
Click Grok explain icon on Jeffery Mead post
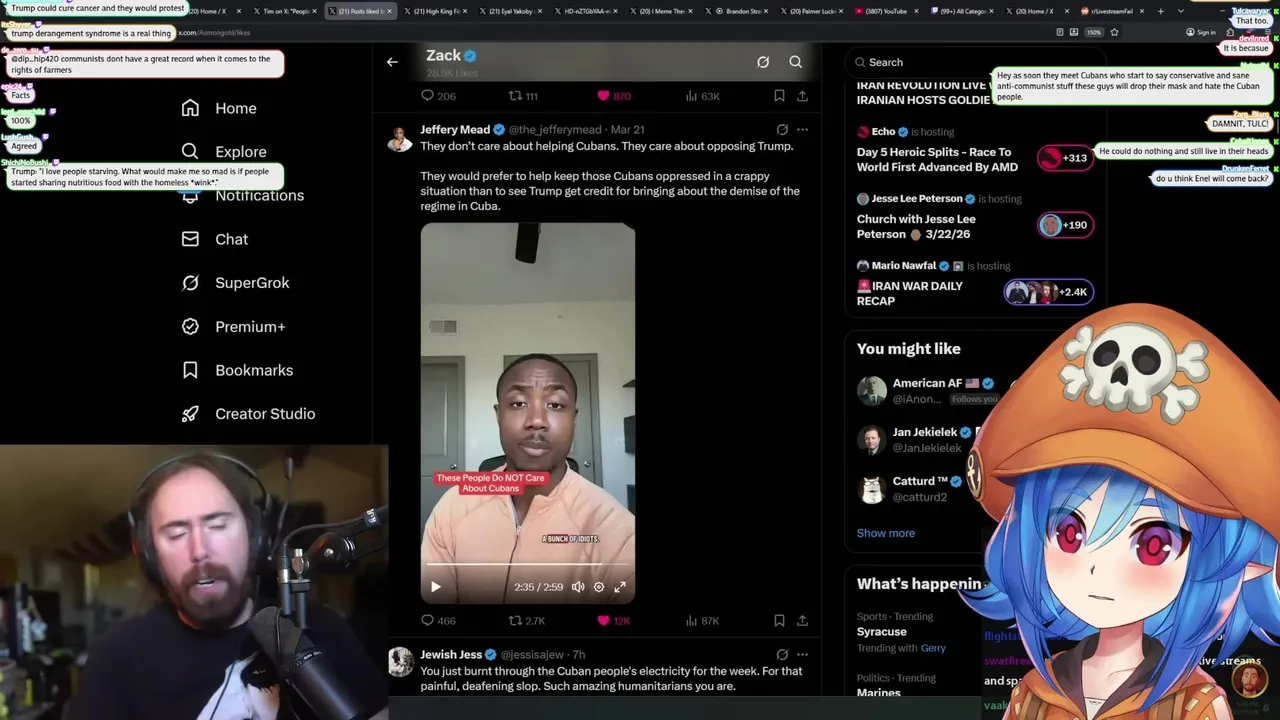782,129
